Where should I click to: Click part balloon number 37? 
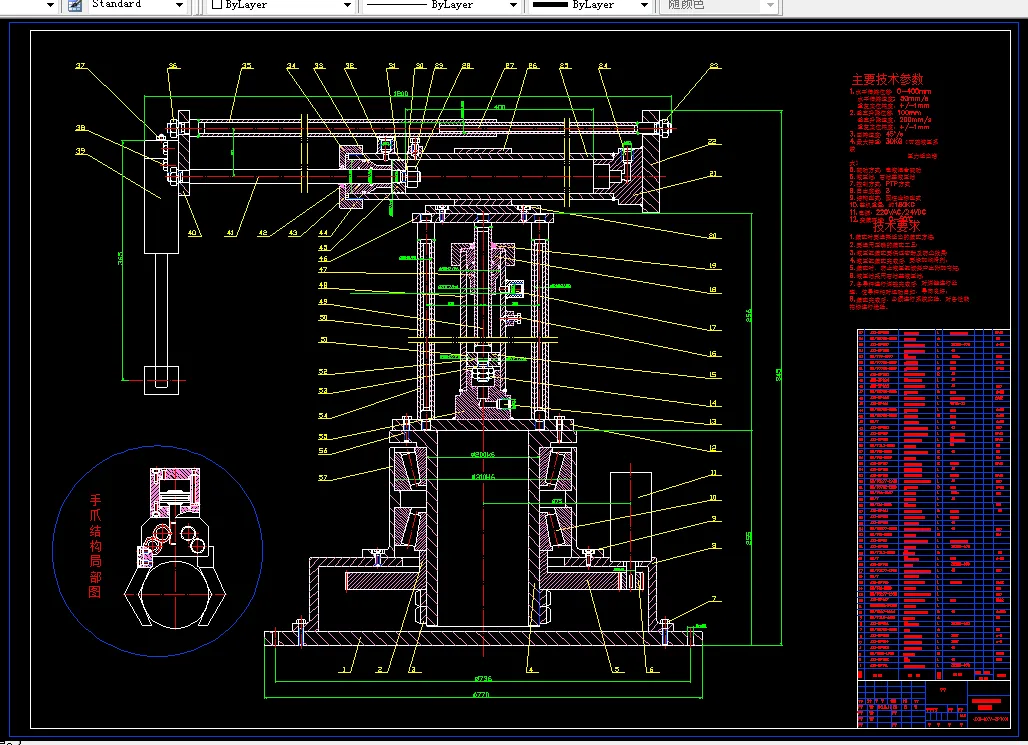(x=80, y=66)
